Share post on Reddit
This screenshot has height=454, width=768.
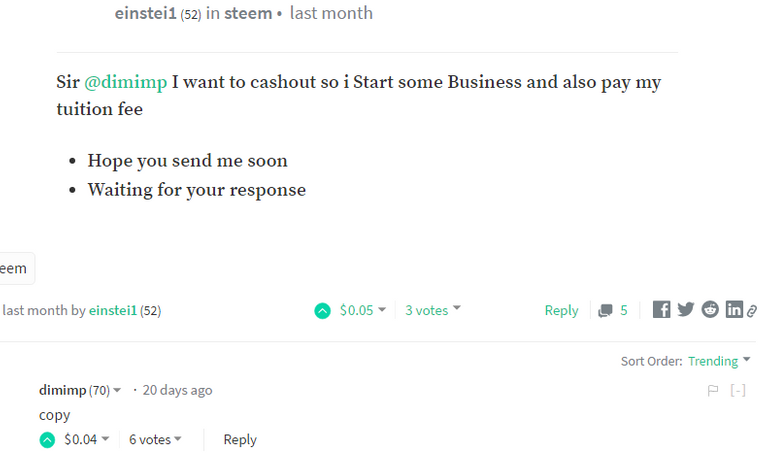(x=710, y=310)
